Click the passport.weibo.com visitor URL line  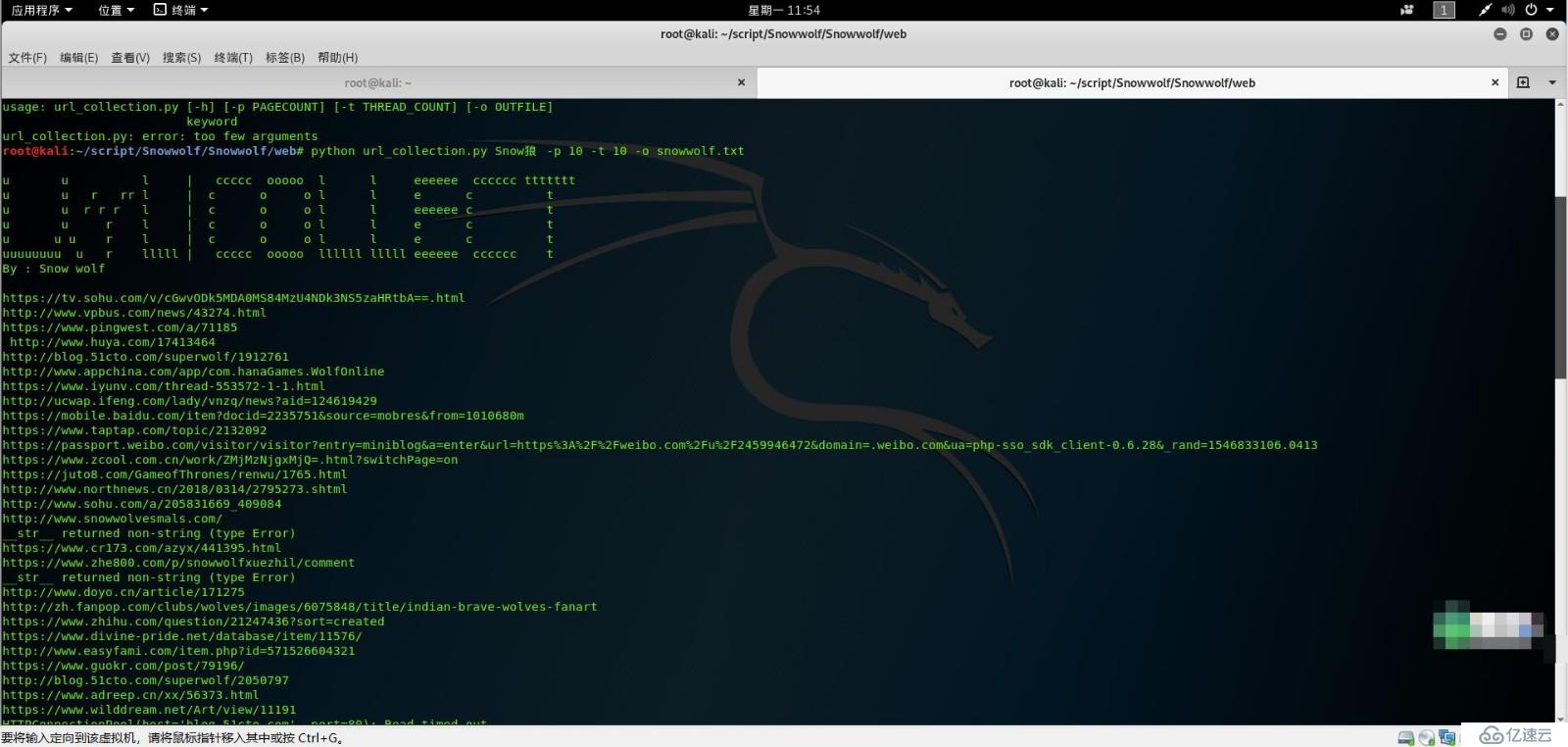(660, 445)
